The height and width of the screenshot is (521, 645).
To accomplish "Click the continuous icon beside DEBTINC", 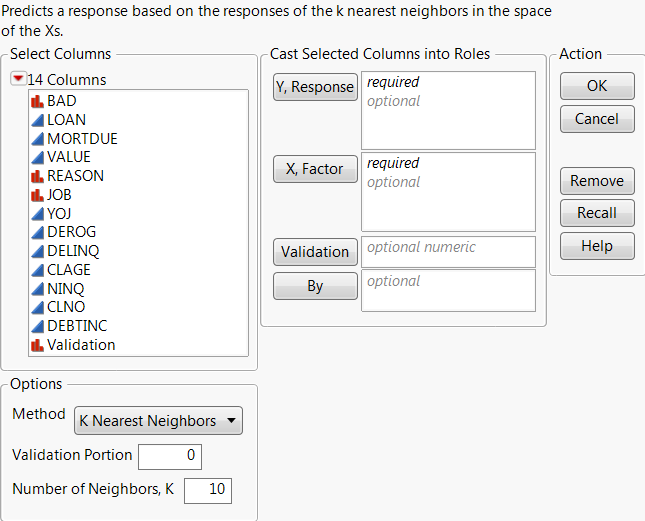I will click(x=38, y=326).
